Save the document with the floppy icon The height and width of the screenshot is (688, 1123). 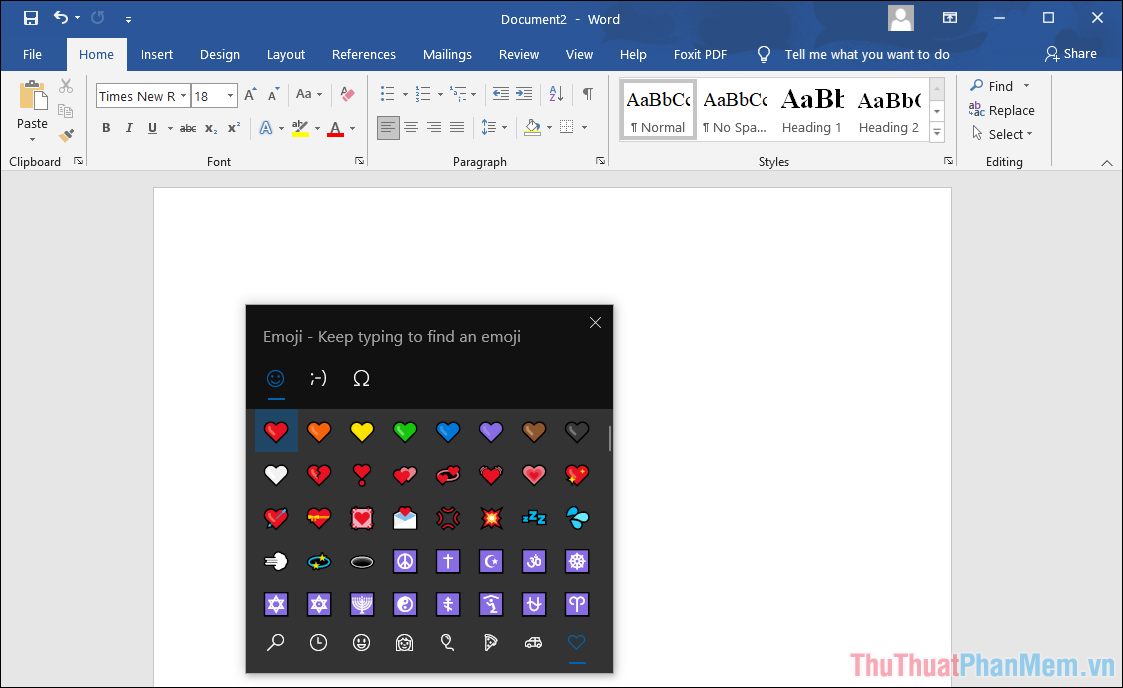[x=31, y=19]
